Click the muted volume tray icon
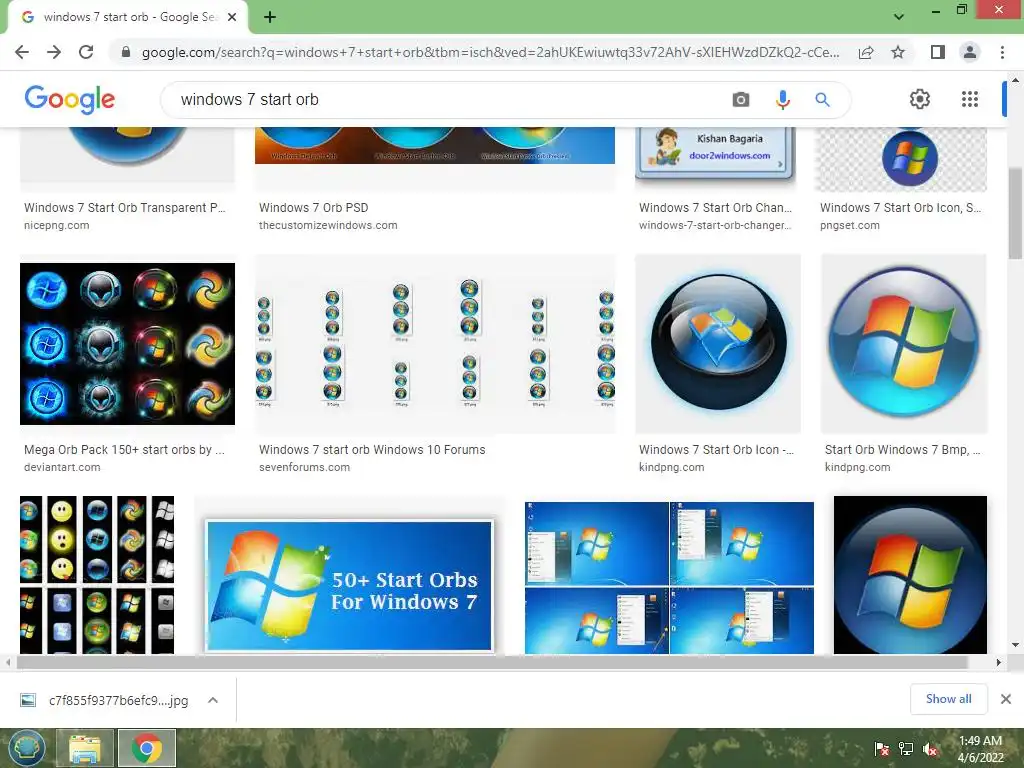The image size is (1024, 768). tap(930, 748)
